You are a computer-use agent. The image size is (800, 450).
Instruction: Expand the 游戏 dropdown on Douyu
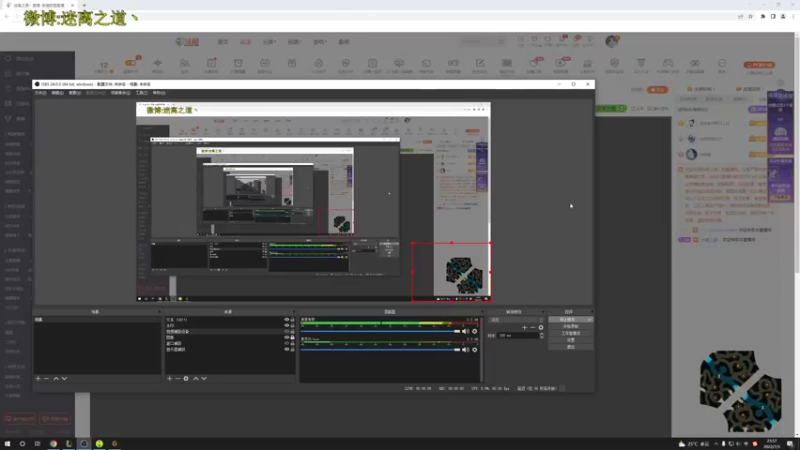[x=319, y=42]
